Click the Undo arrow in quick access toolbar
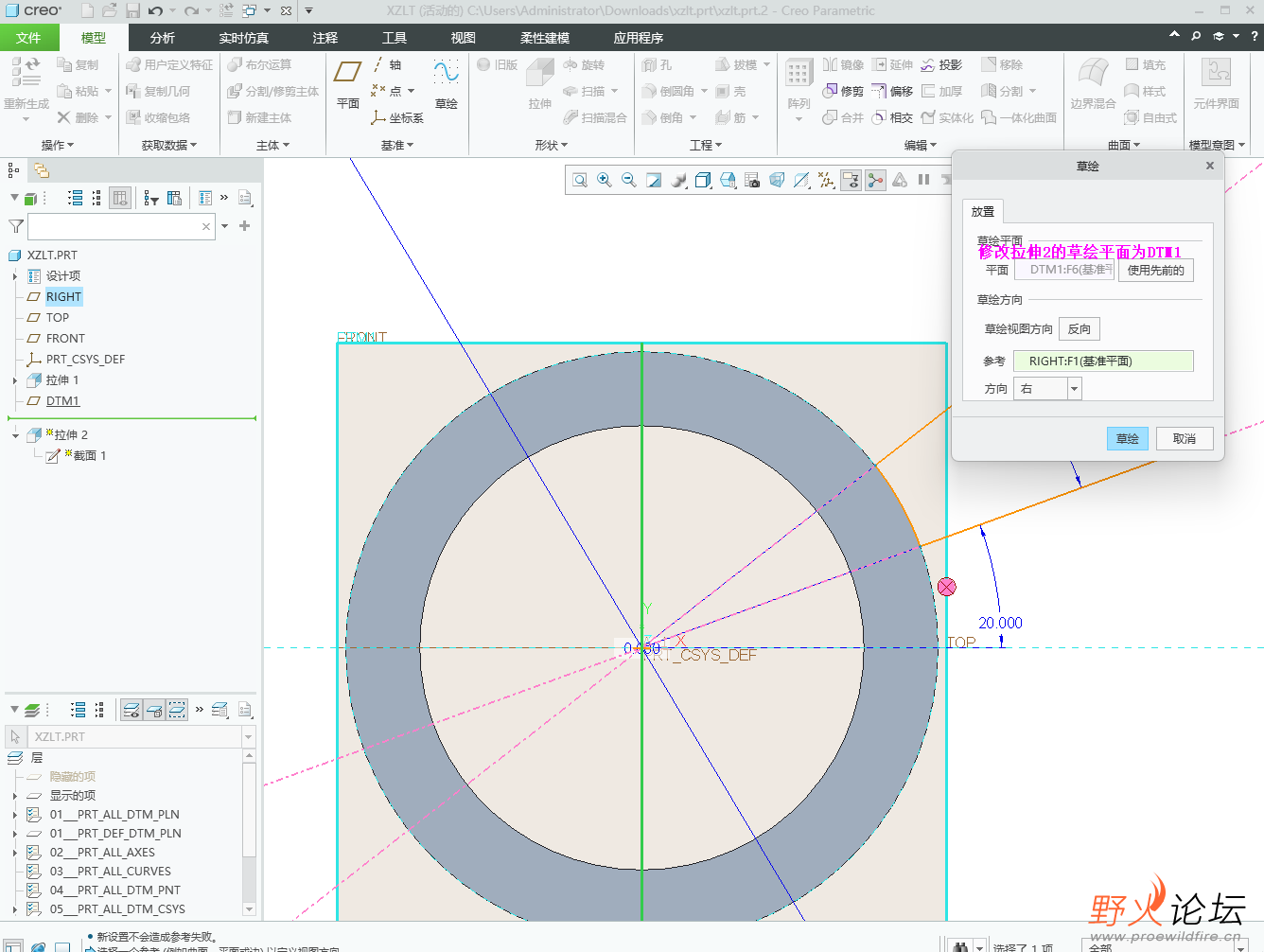This screenshot has width=1264, height=952. 156,10
